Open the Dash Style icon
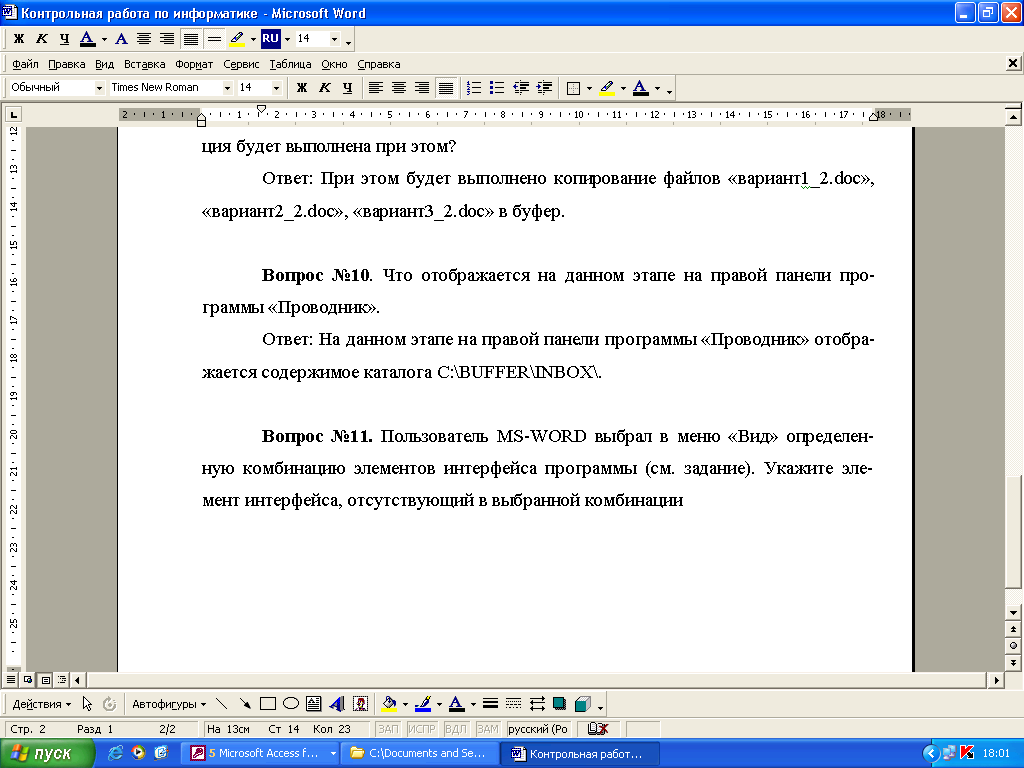The width and height of the screenshot is (1024, 768). (x=513, y=703)
